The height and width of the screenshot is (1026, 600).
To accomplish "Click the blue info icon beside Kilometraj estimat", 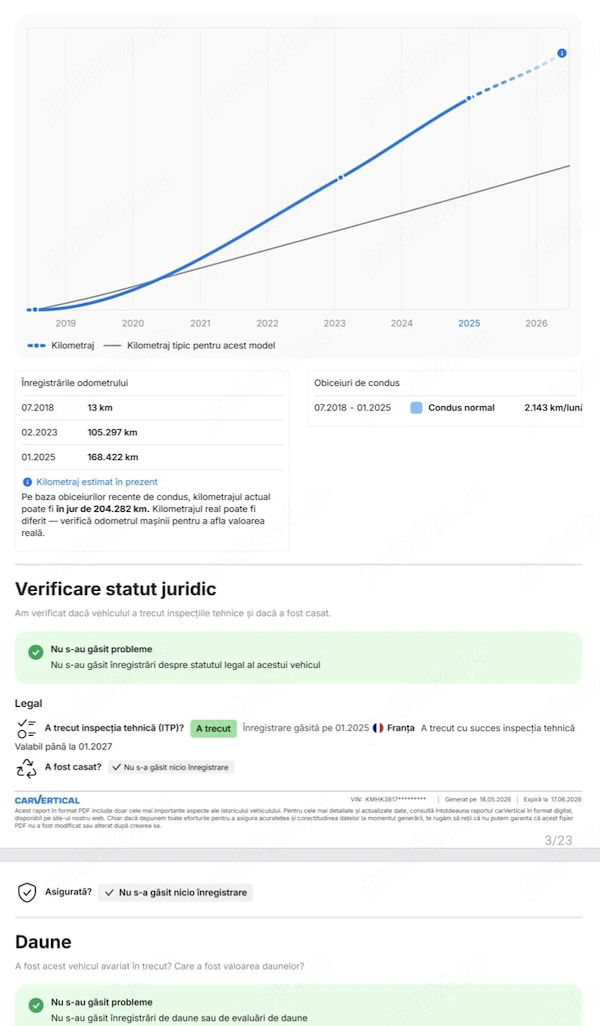I will (x=27, y=482).
